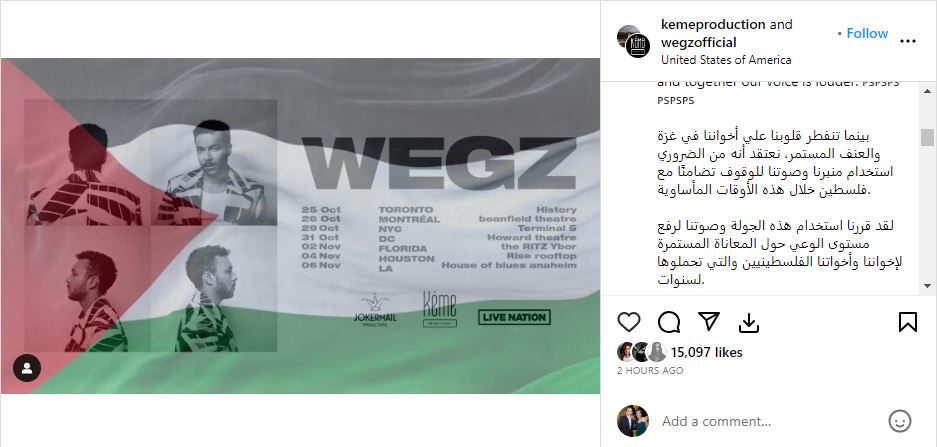Click liker avatars beside likes count
This screenshot has height=447, width=937.
(642, 352)
